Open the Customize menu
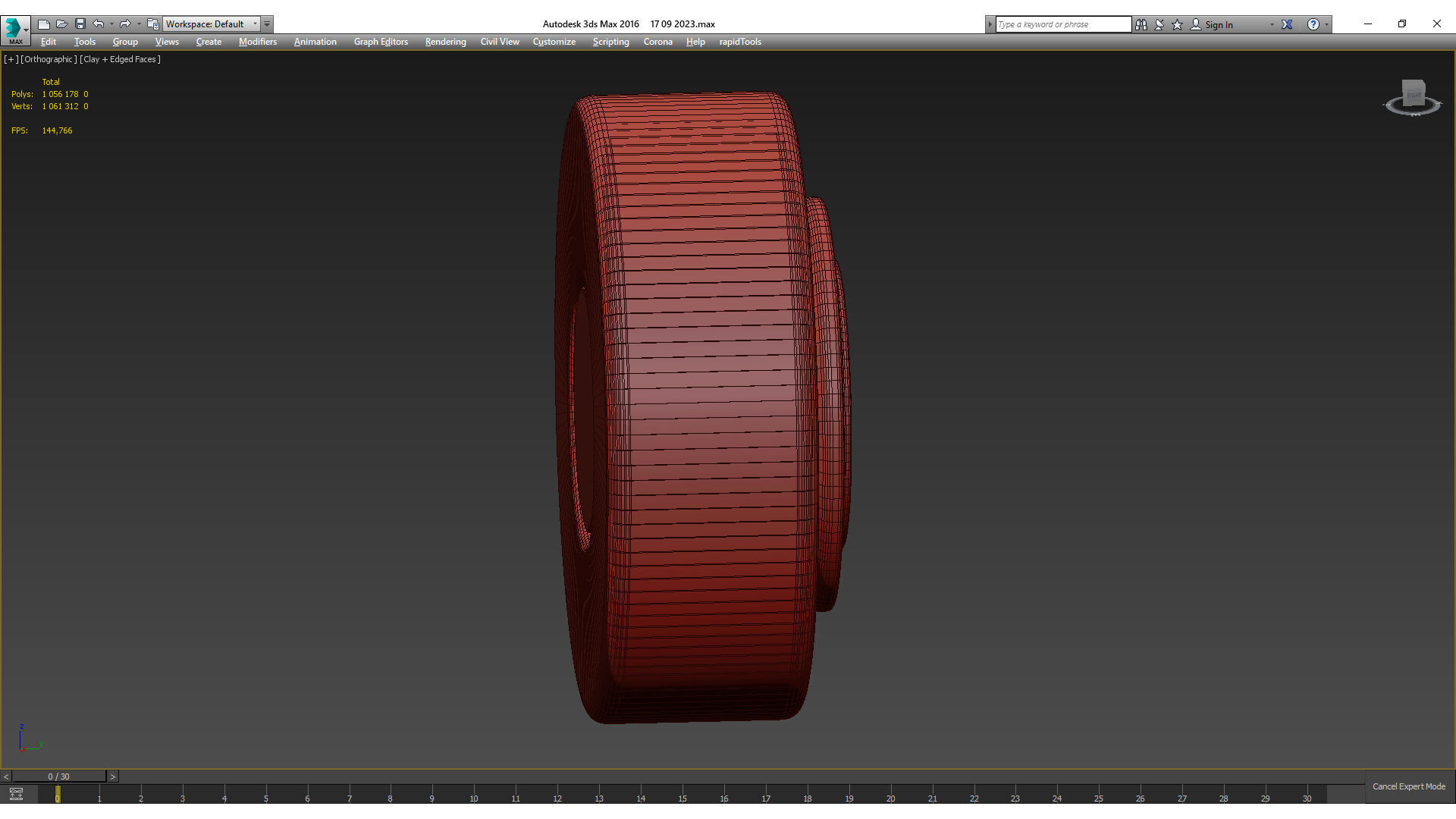 pyautogui.click(x=554, y=42)
